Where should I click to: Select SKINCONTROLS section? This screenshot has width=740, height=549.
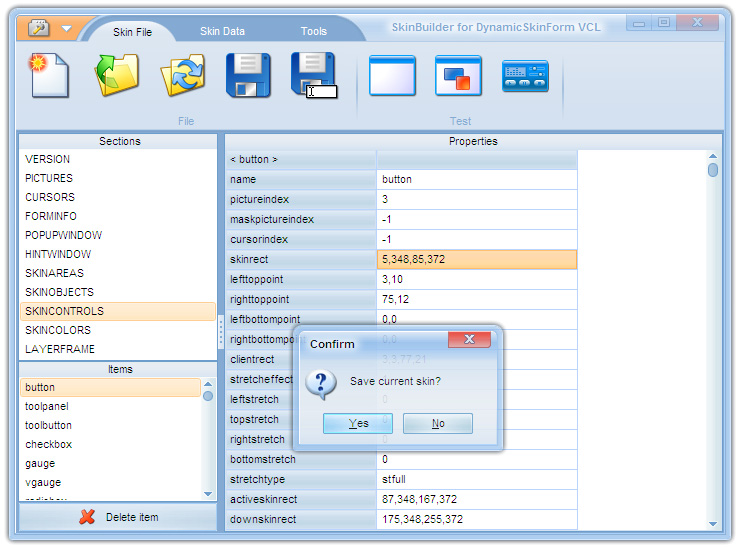coord(118,311)
